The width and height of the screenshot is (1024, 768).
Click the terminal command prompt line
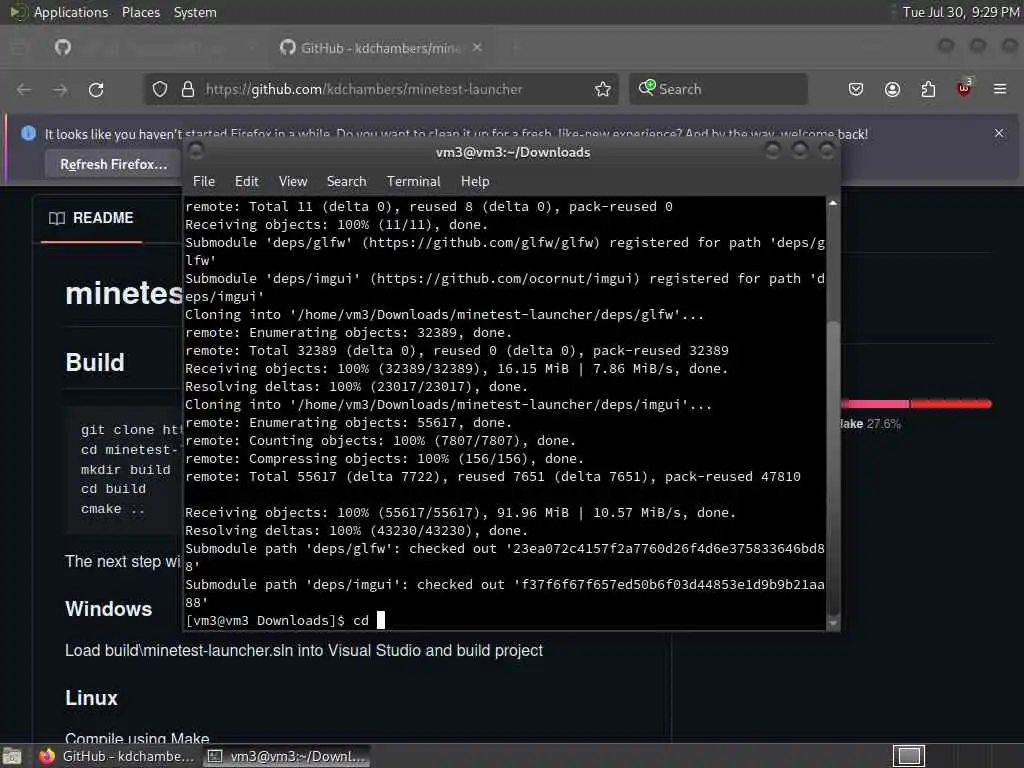click(504, 620)
